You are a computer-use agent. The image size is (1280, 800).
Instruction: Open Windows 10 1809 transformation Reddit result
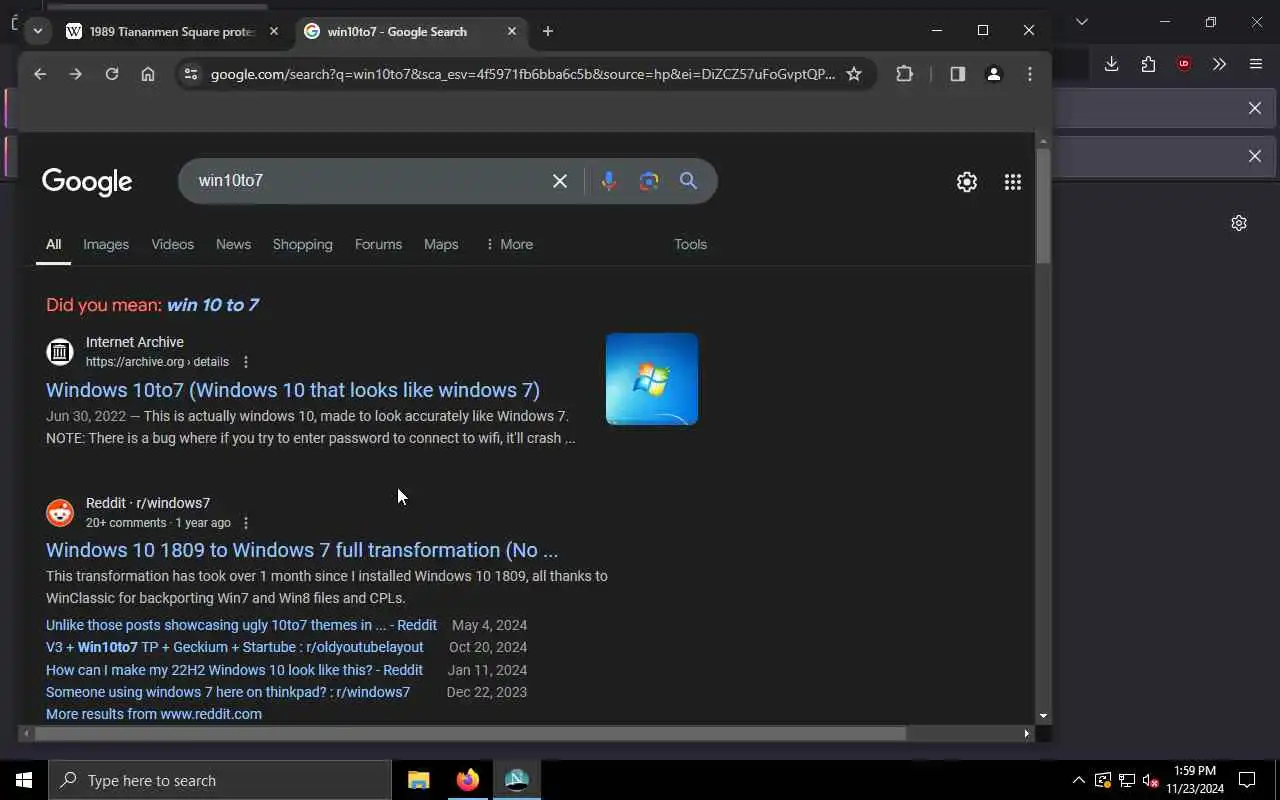point(302,550)
